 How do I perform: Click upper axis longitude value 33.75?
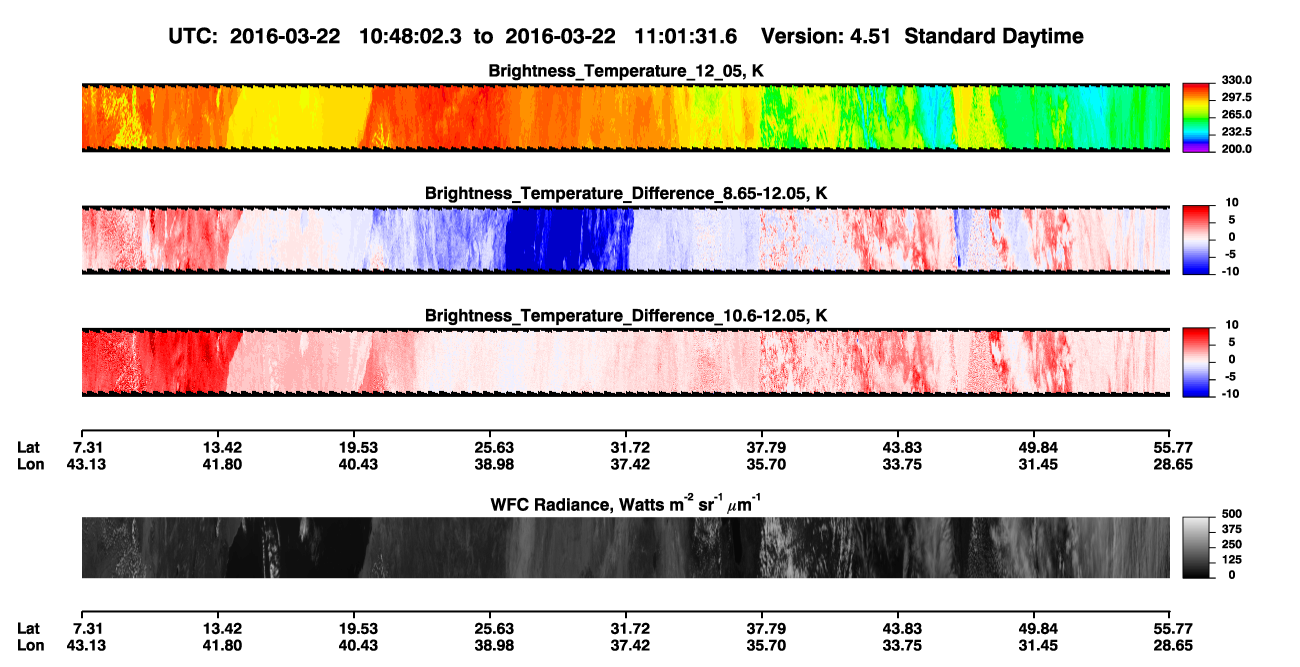point(901,464)
